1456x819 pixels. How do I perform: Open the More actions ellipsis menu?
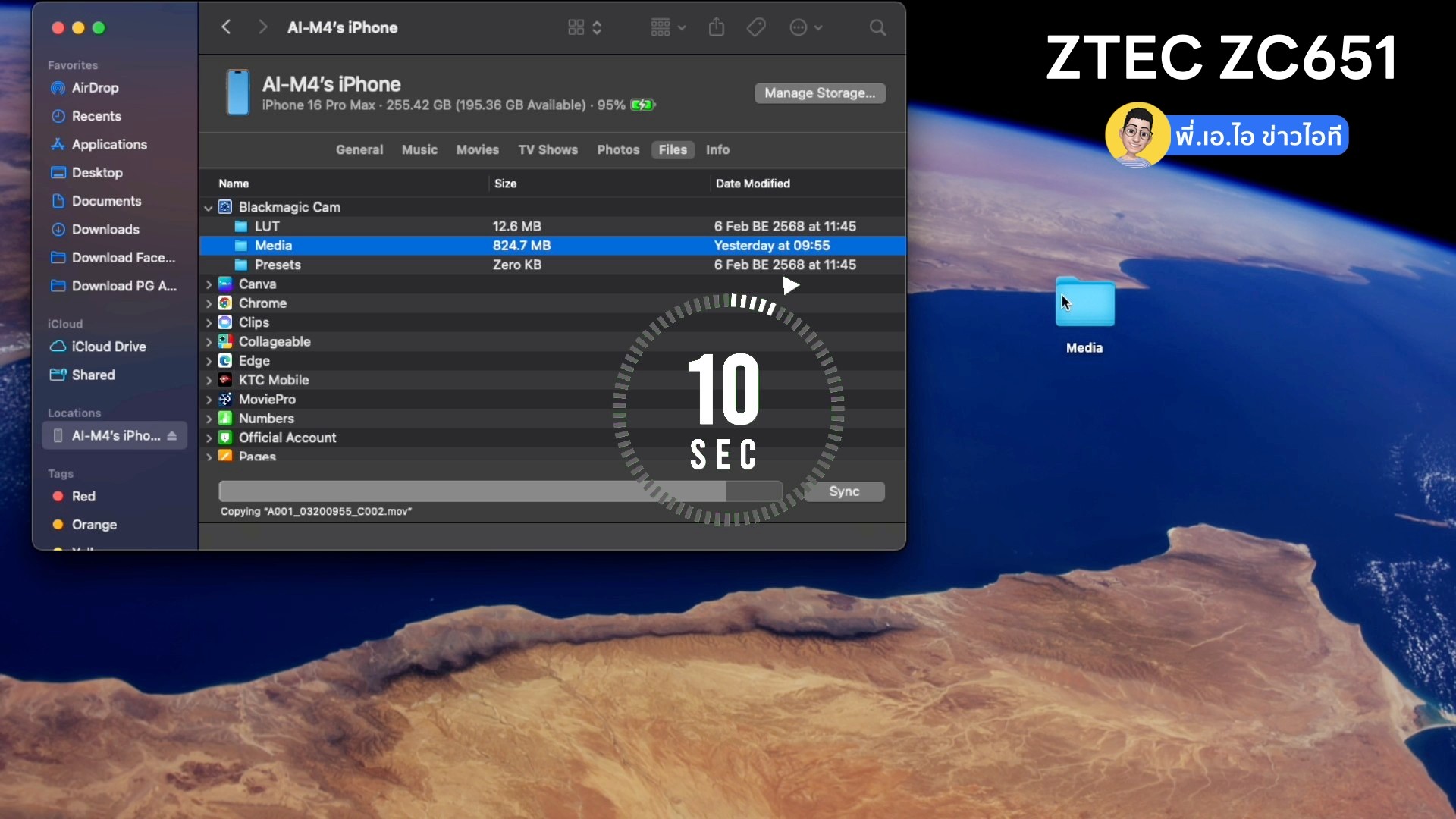pos(805,27)
